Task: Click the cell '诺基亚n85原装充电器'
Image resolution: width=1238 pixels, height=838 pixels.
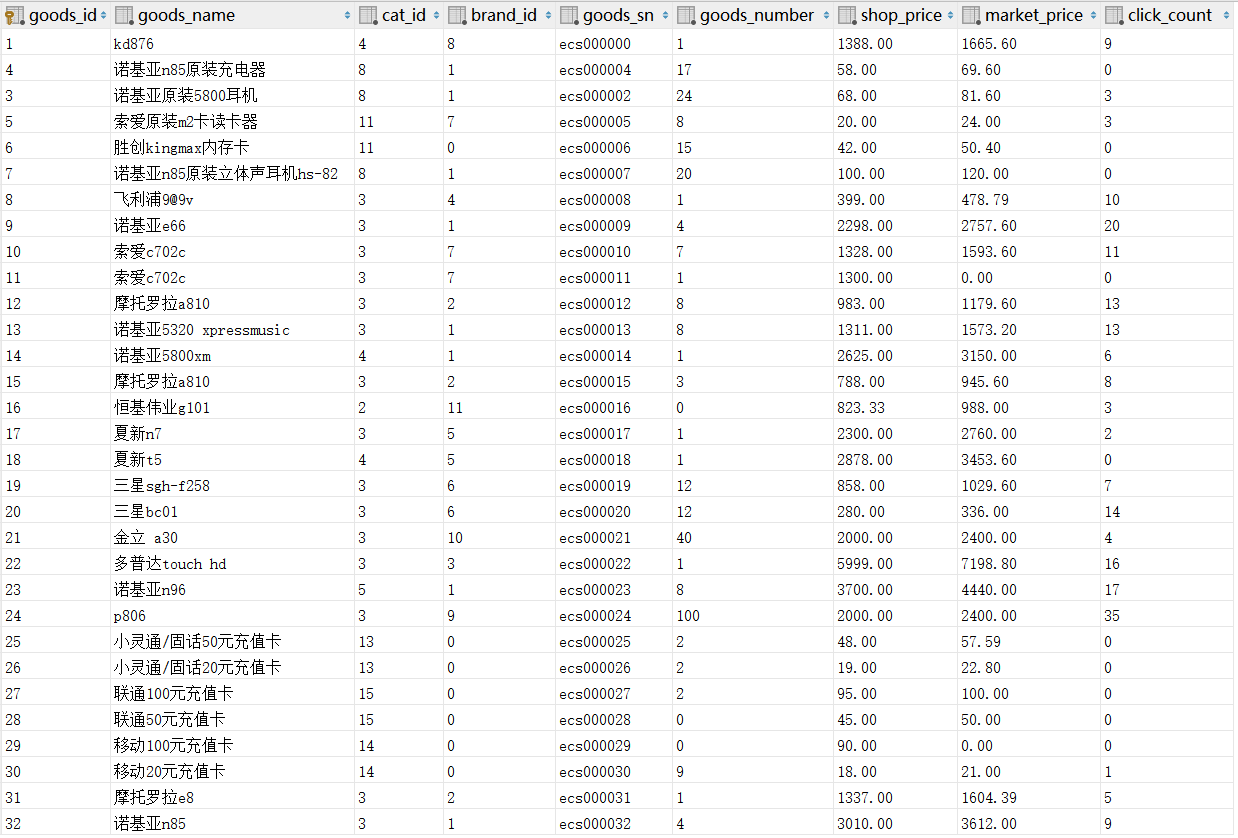Action: pyautogui.click(x=190, y=70)
